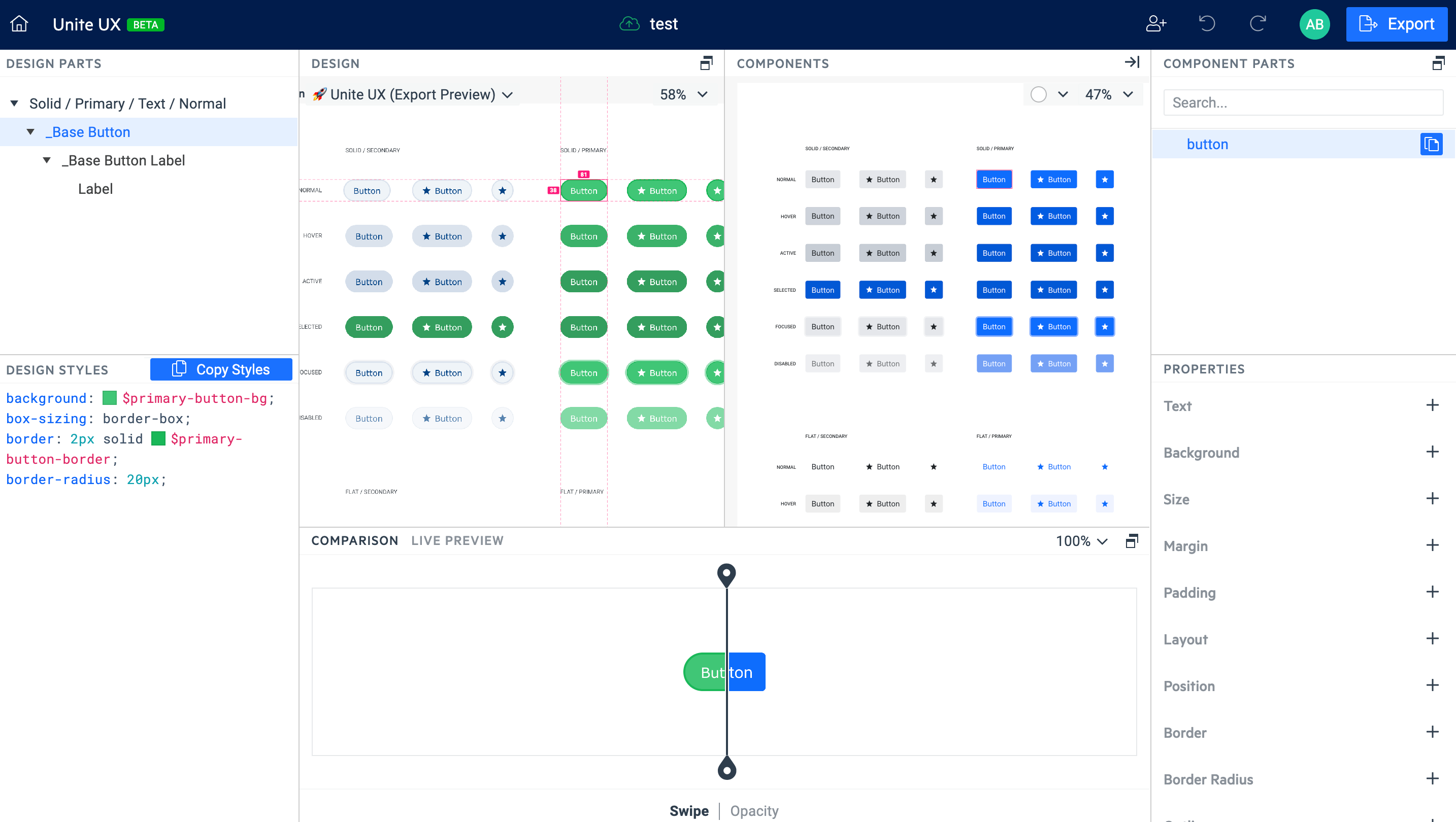Redo the last action
1456x822 pixels.
click(1258, 24)
